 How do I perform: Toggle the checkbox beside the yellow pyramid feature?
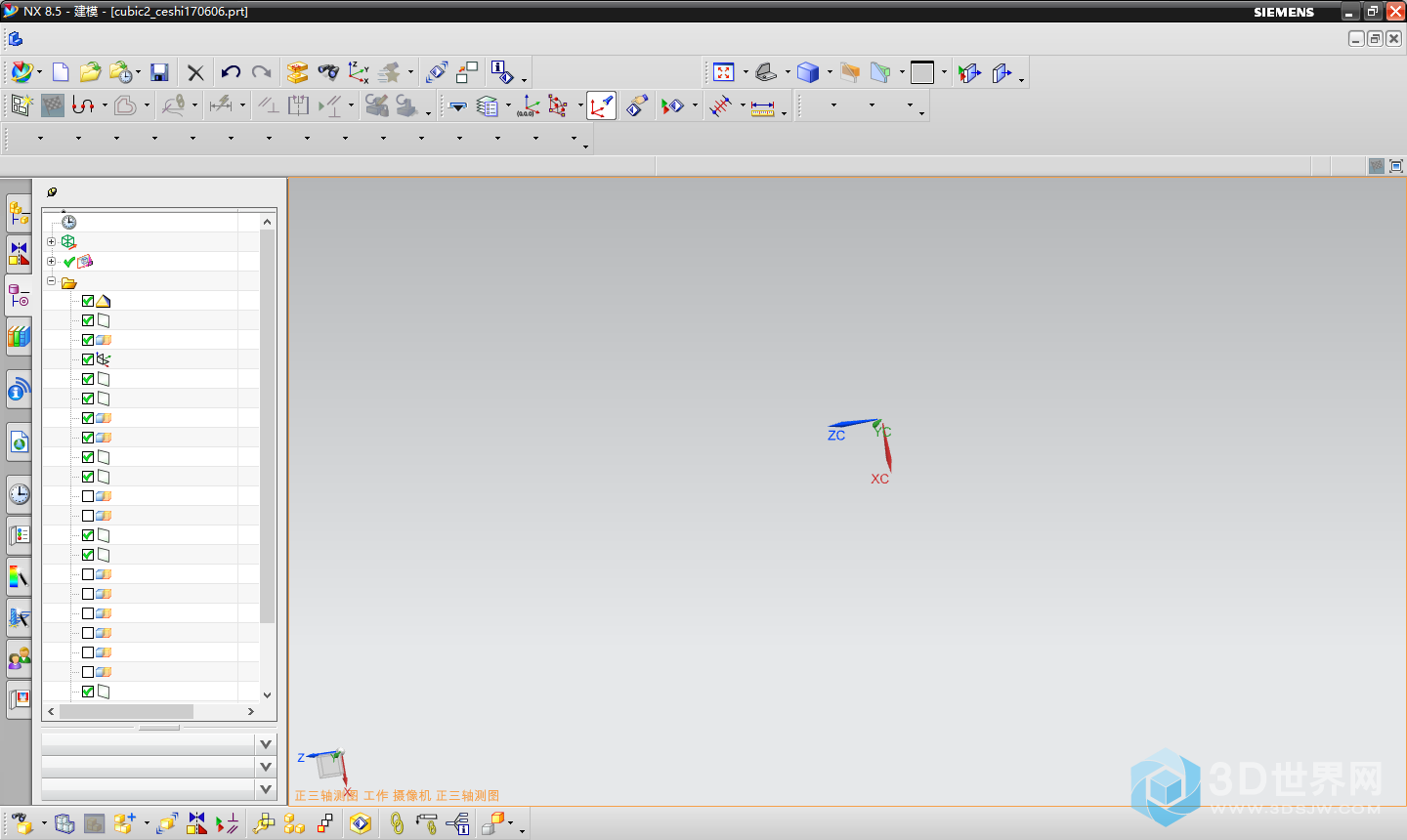[x=88, y=301]
